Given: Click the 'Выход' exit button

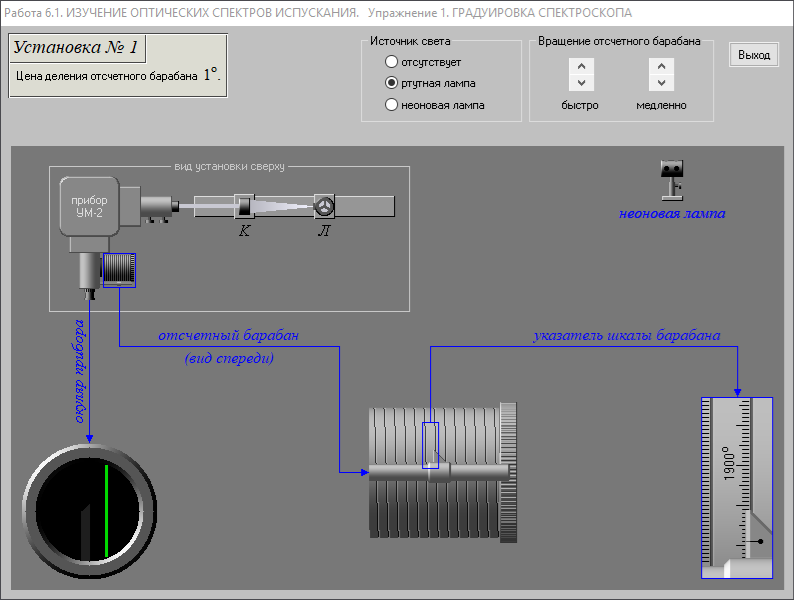Looking at the screenshot, I should point(754,55).
